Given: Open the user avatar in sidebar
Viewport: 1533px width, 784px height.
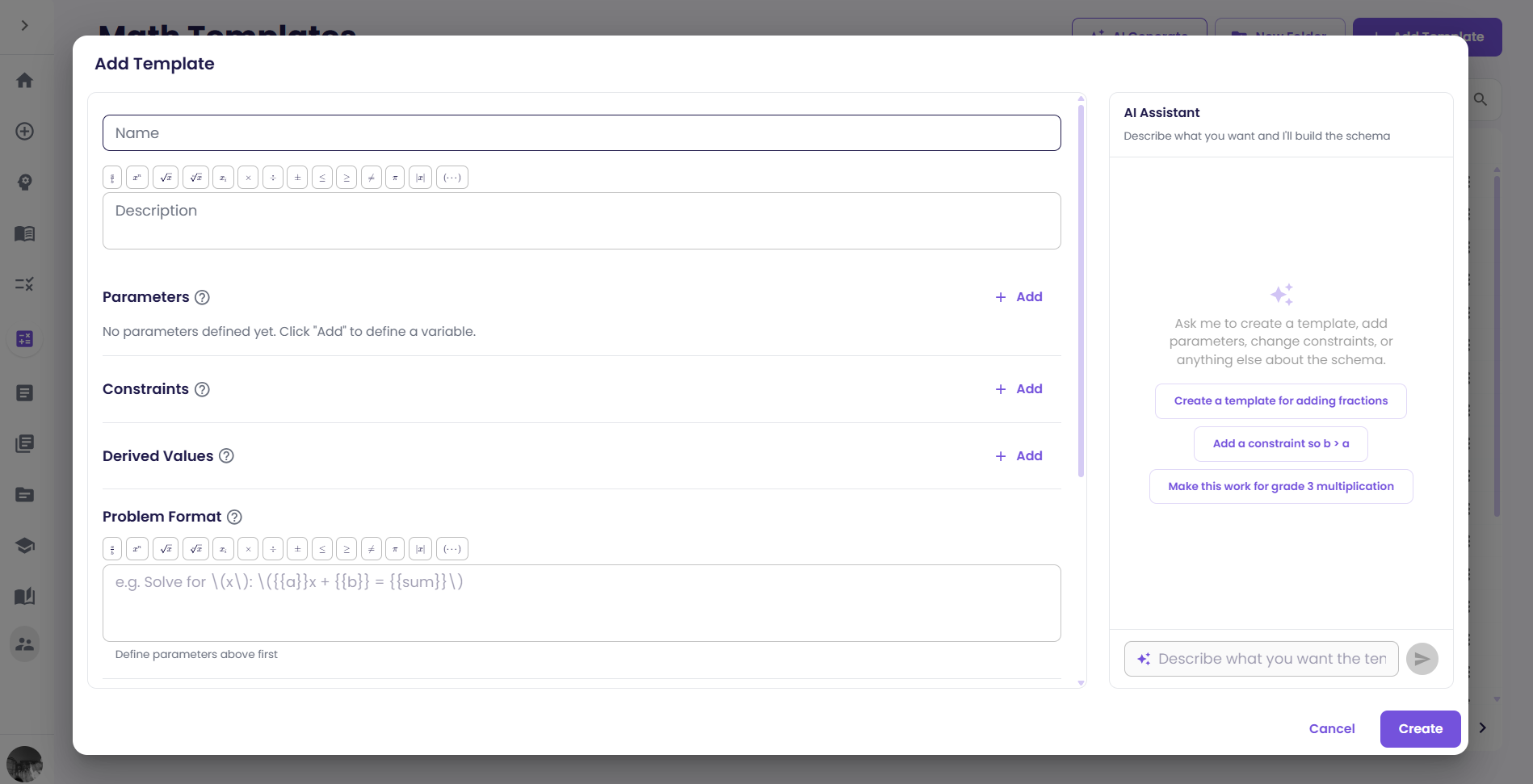Looking at the screenshot, I should coord(24,764).
